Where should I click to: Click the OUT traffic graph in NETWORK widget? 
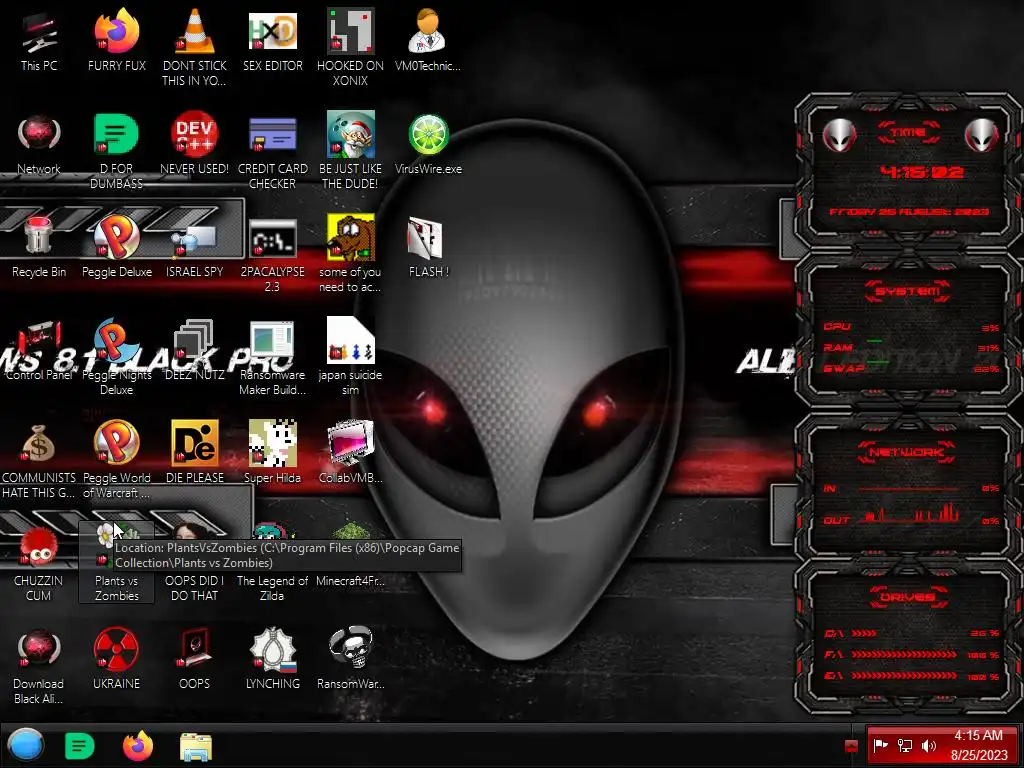click(910, 513)
